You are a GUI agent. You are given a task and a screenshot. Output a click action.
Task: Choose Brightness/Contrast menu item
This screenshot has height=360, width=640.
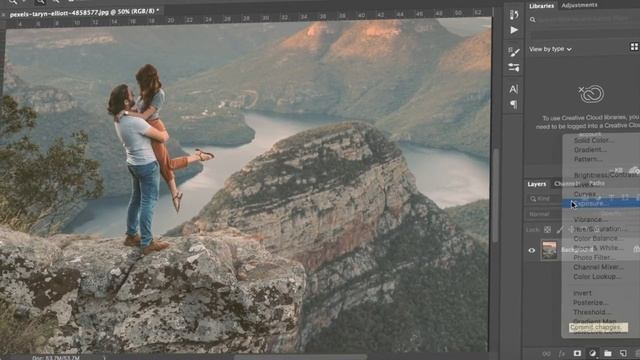point(607,175)
